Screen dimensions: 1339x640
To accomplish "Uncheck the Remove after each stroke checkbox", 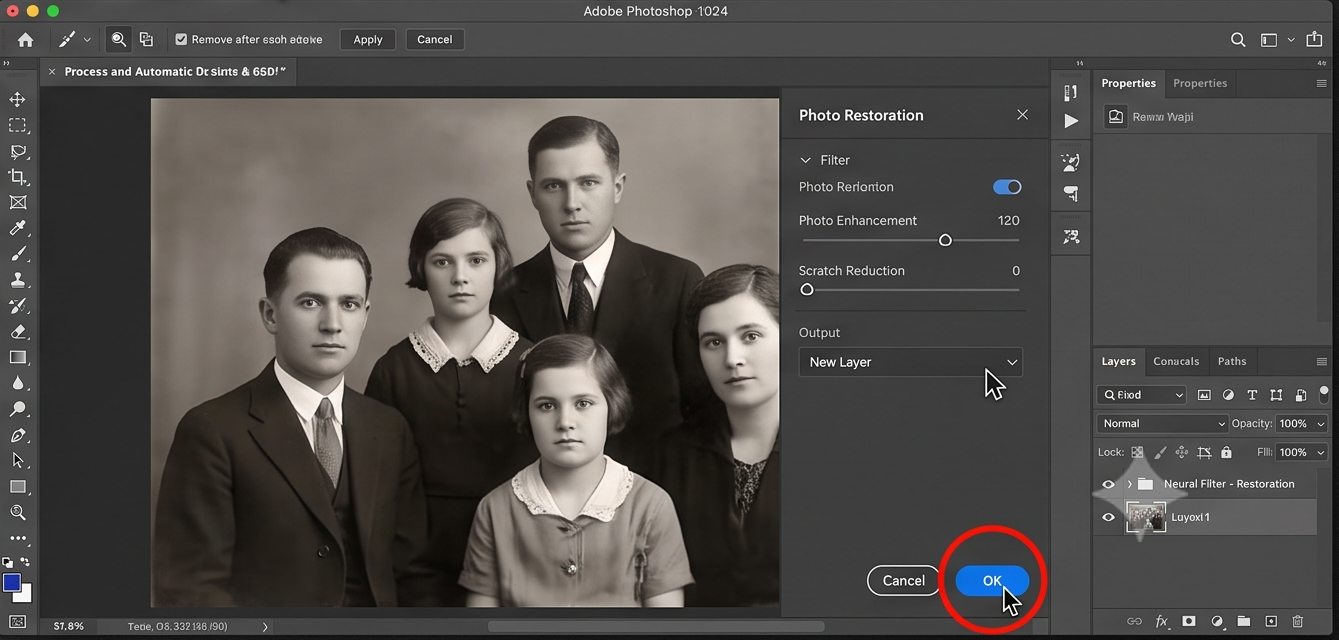I will (181, 40).
